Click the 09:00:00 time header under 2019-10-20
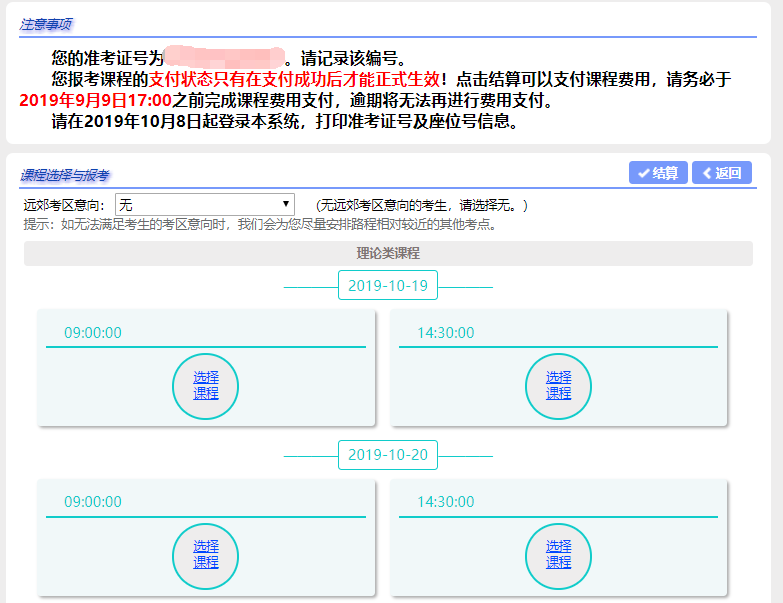This screenshot has width=783, height=603. tap(93, 502)
